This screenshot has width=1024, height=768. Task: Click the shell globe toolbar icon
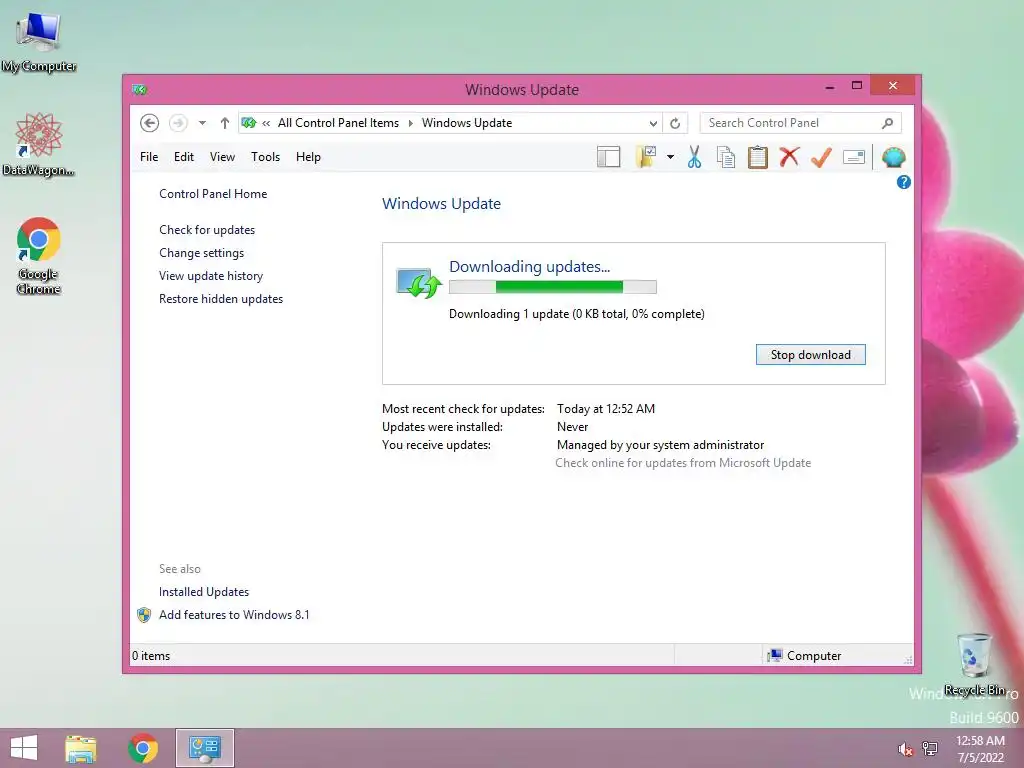pyautogui.click(x=893, y=157)
